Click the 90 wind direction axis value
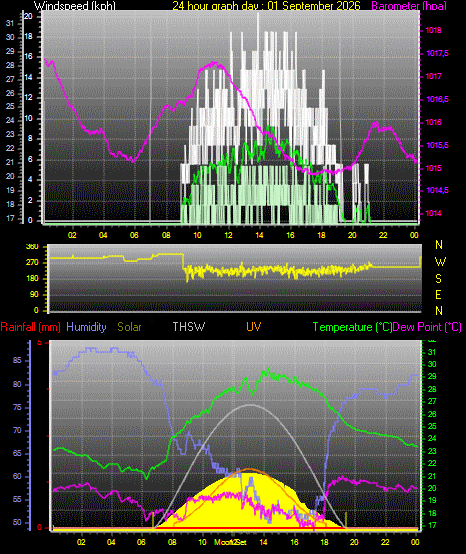This screenshot has width=466, height=554. click(x=34, y=295)
